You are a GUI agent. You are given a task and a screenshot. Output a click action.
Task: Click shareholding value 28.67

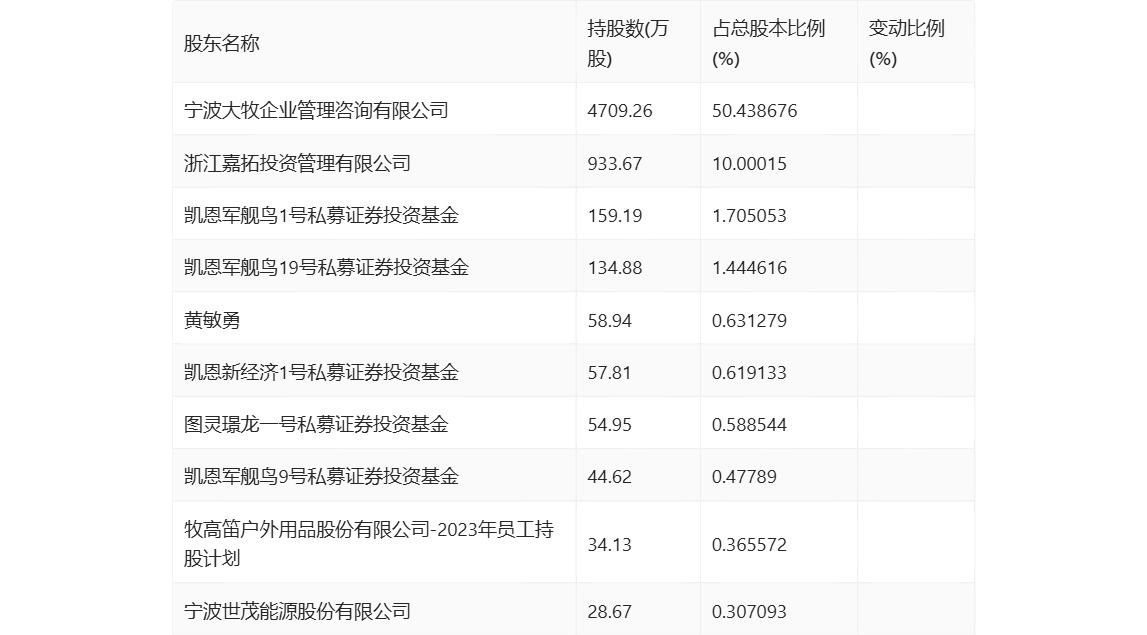[609, 612]
